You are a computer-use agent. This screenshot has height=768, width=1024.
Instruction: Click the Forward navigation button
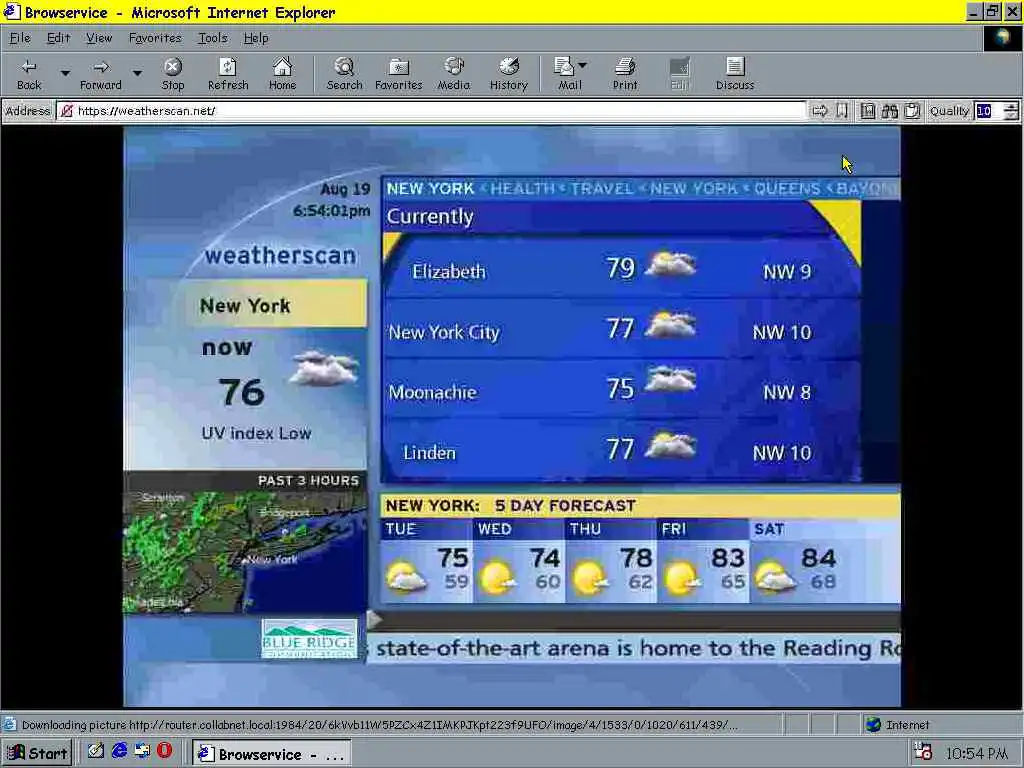101,74
